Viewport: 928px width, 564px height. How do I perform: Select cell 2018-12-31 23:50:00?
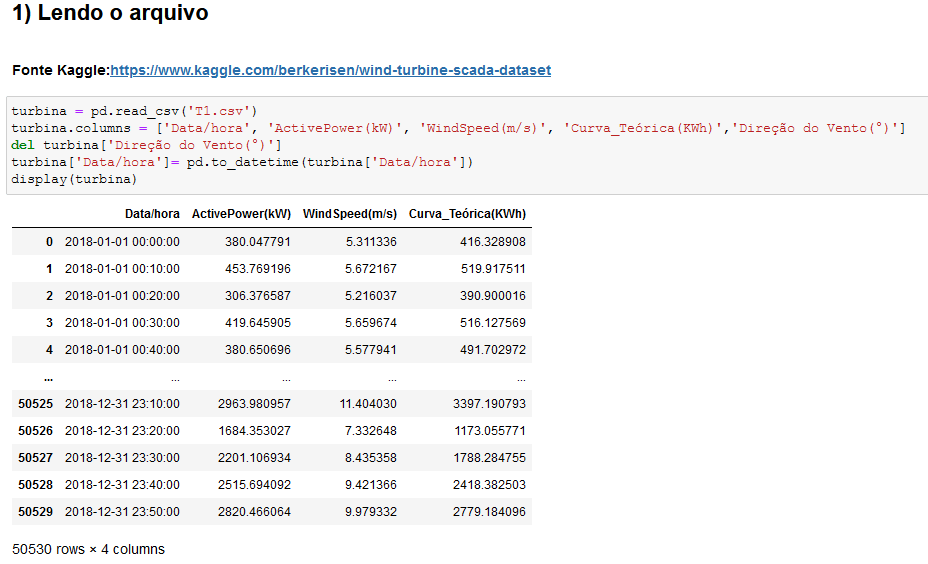pyautogui.click(x=122, y=512)
